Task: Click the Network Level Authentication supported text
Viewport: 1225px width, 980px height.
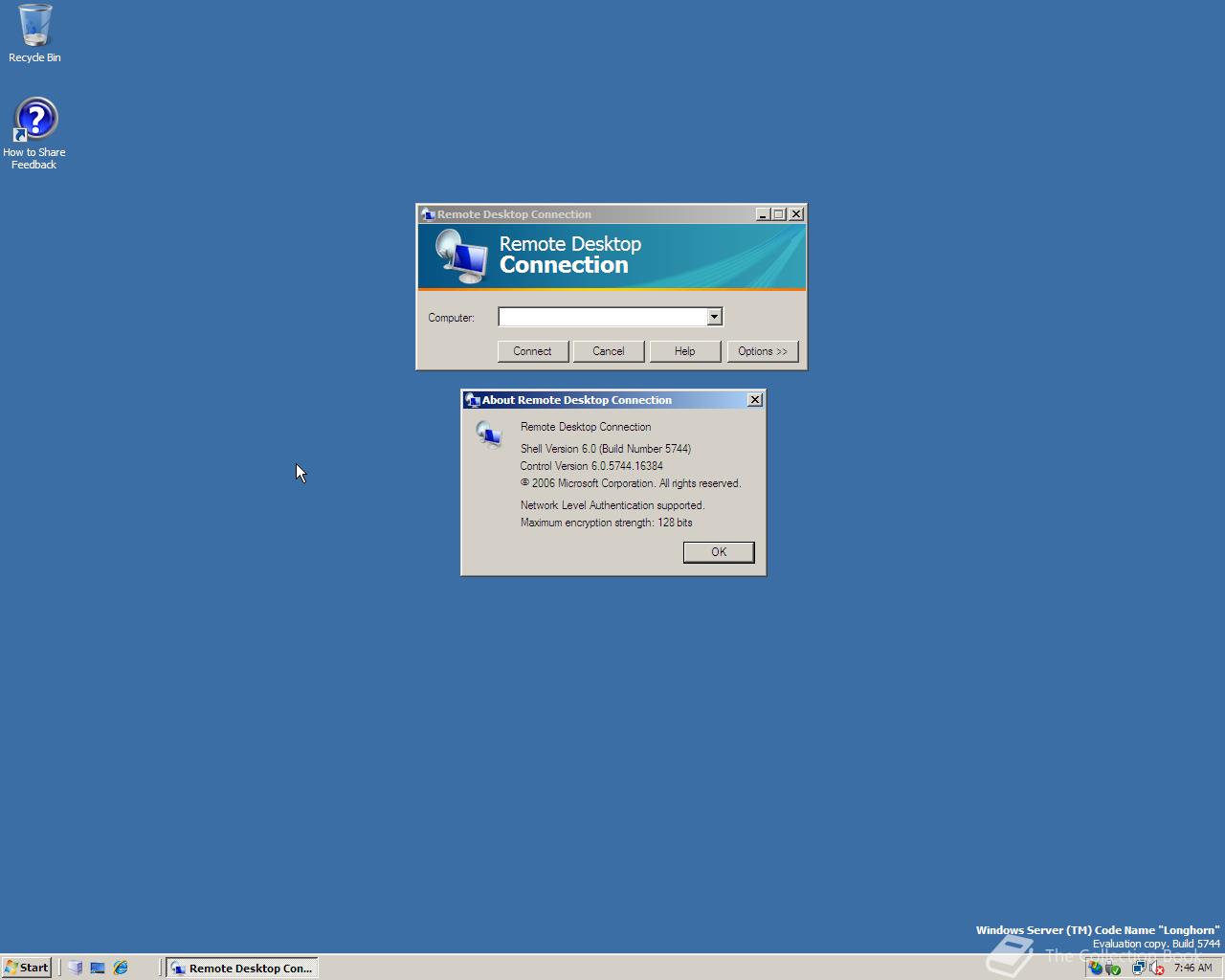Action: (612, 505)
